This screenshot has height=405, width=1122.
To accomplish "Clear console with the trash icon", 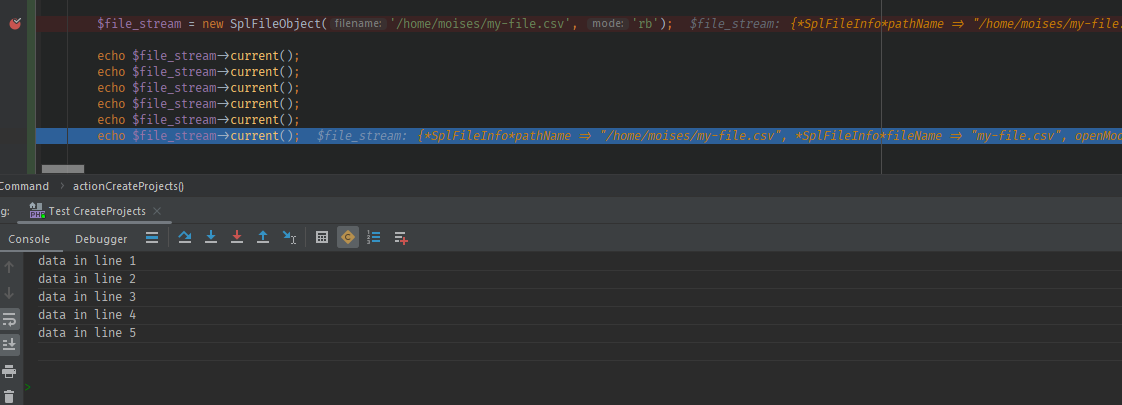I will pyautogui.click(x=9, y=396).
